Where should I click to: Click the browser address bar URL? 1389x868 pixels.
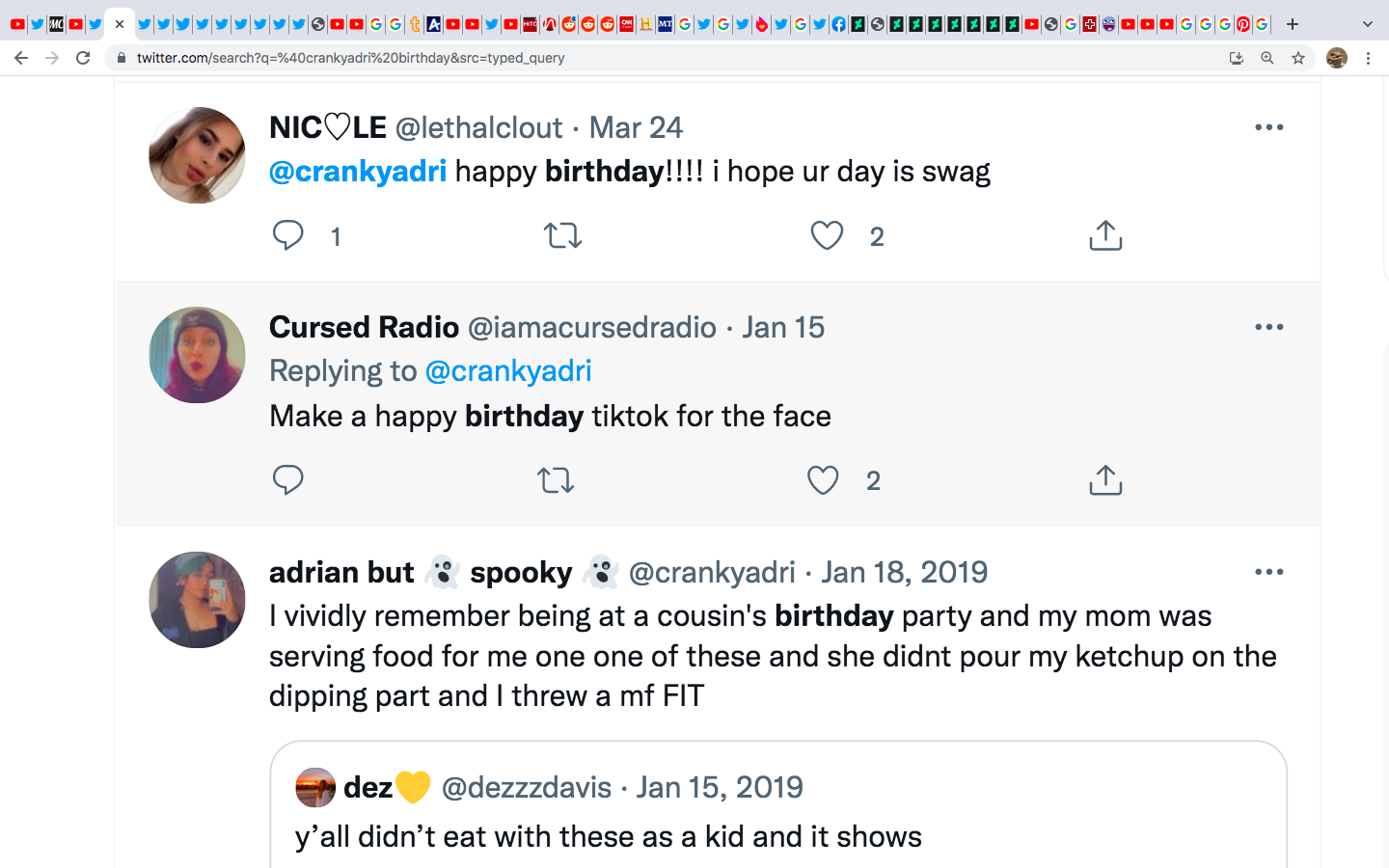pos(351,58)
